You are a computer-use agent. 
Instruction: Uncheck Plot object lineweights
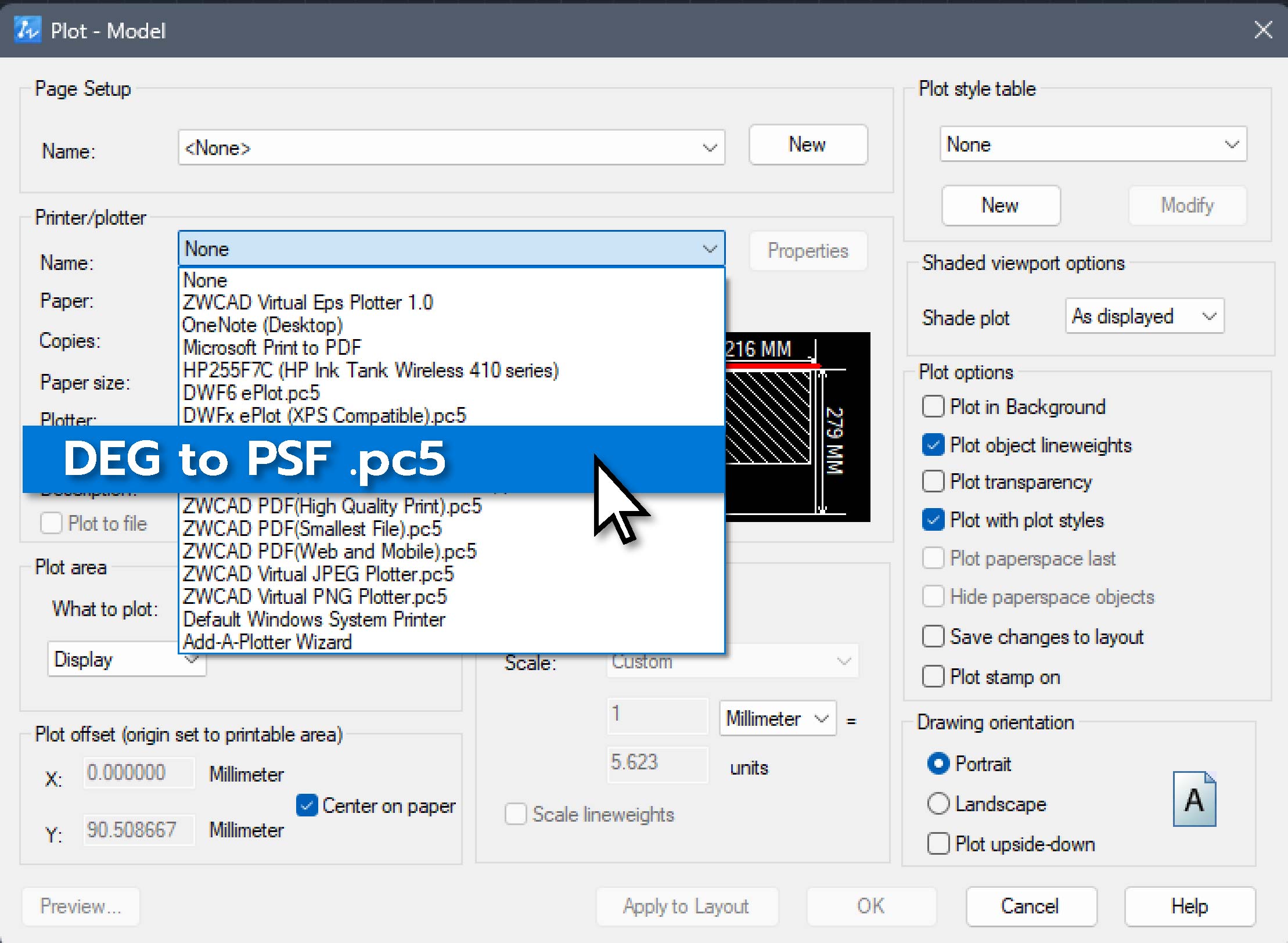click(933, 445)
